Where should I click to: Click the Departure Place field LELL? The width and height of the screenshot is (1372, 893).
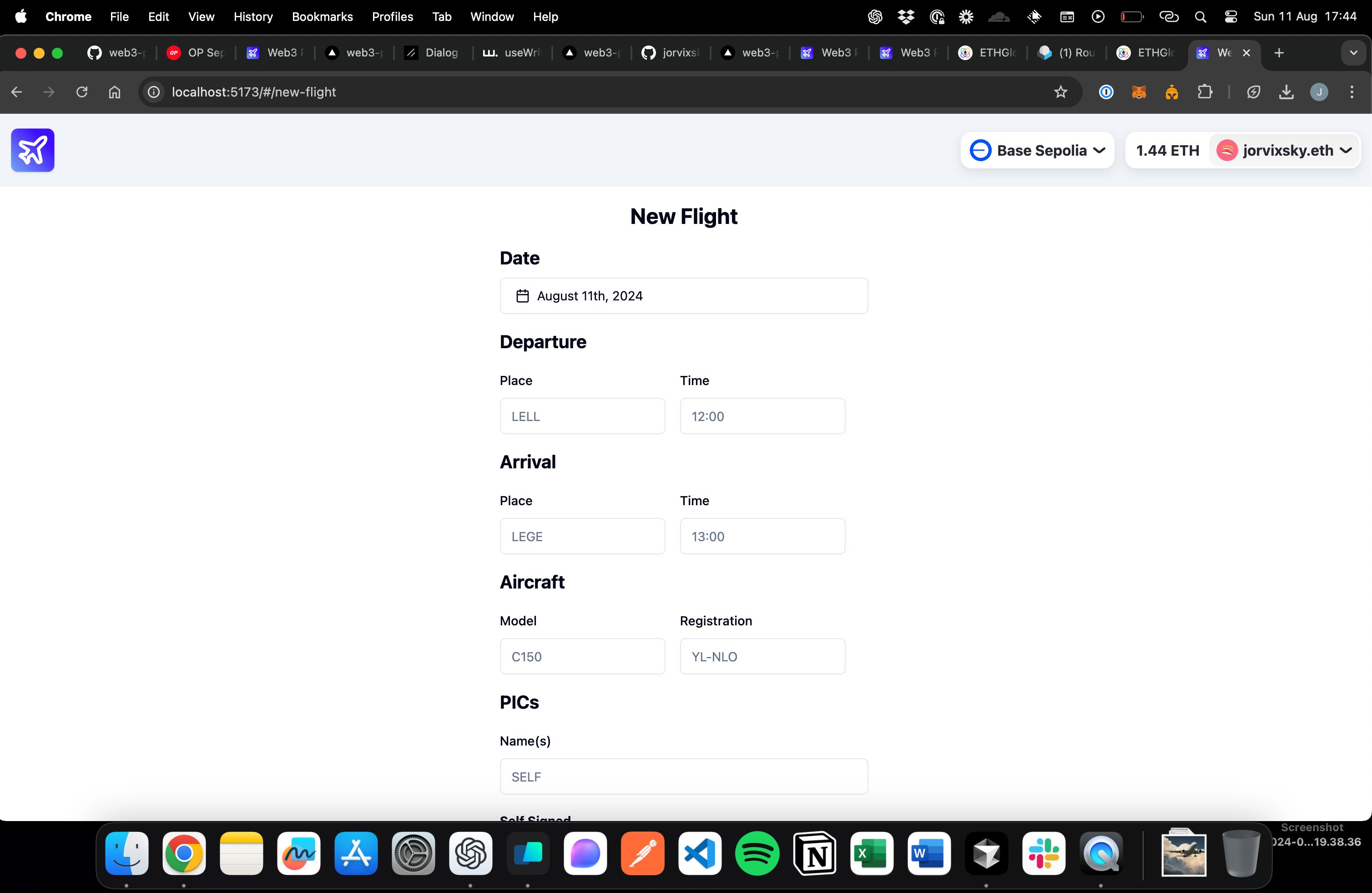(x=582, y=416)
